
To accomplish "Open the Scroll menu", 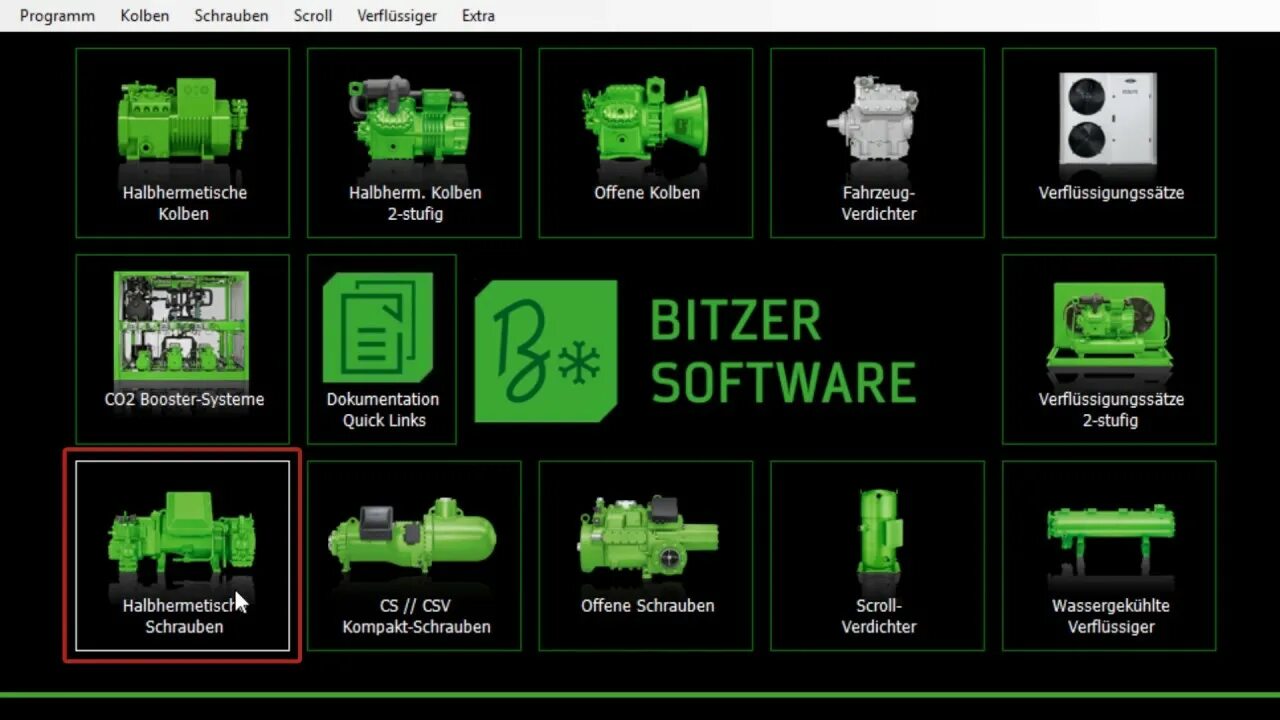I will tap(313, 16).
